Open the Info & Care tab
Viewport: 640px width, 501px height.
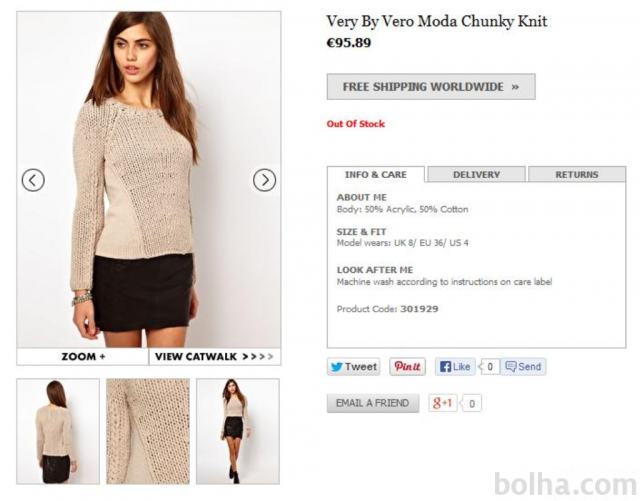pyautogui.click(x=376, y=175)
